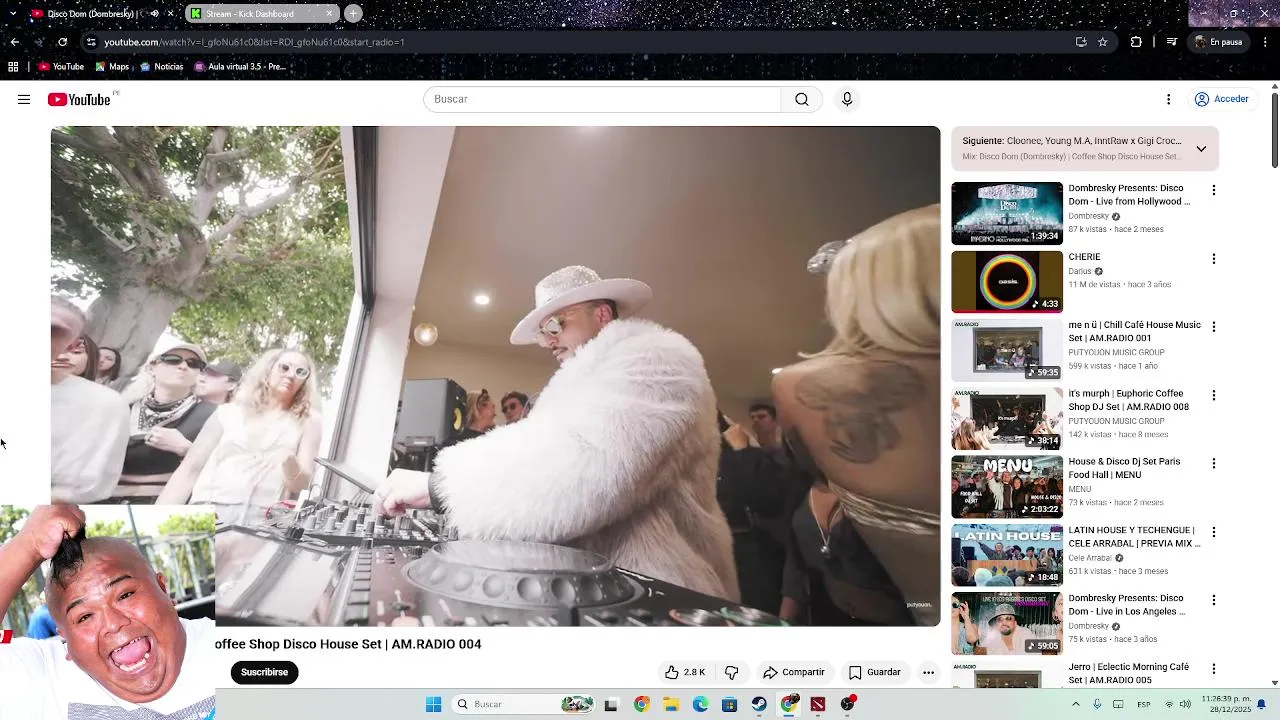Image resolution: width=1280 pixels, height=720 pixels.
Task: Close the Kick Dashboard tab
Action: 329,14
